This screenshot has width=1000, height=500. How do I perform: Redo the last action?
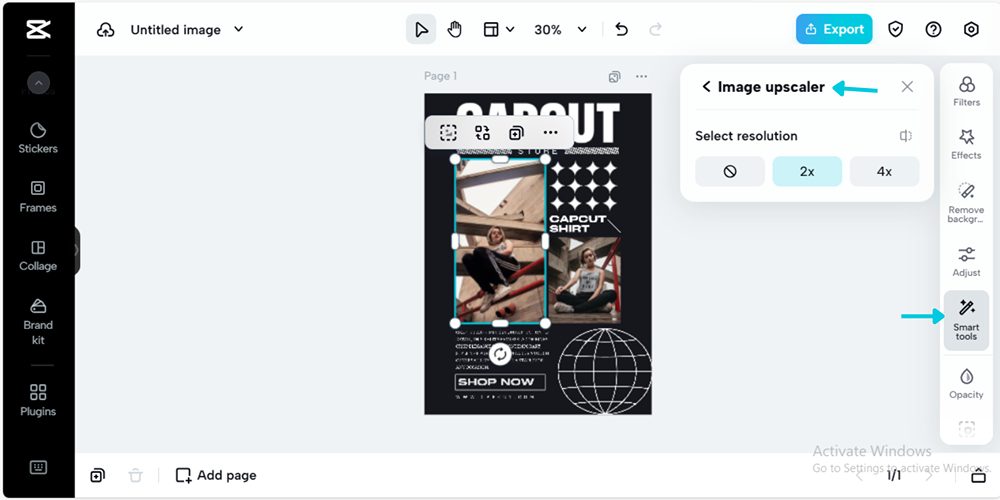655,29
